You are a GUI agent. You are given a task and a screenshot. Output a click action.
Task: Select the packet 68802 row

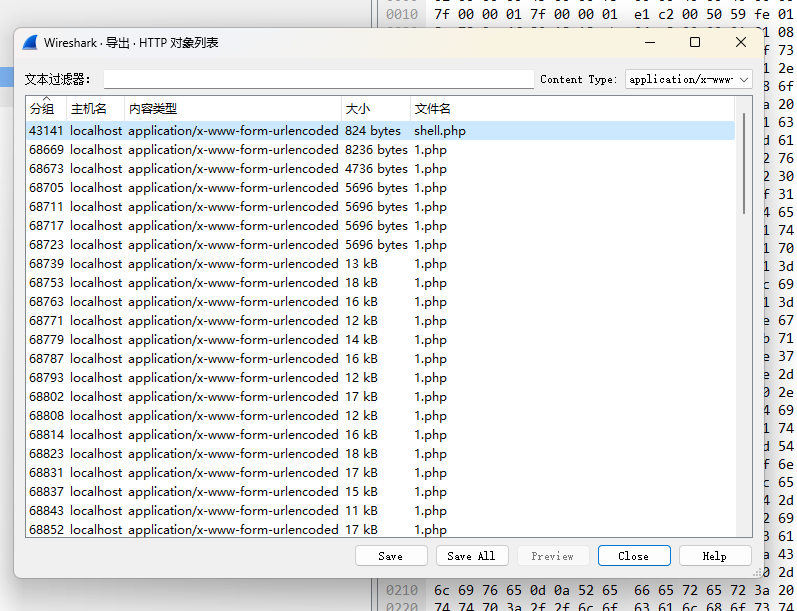(380, 396)
